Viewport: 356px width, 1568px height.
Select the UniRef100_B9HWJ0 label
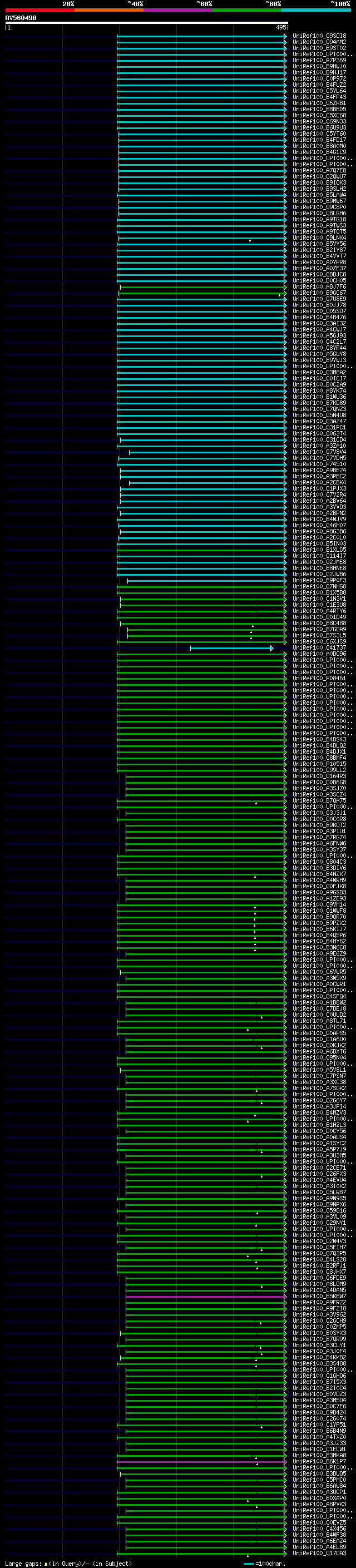click(x=319, y=66)
